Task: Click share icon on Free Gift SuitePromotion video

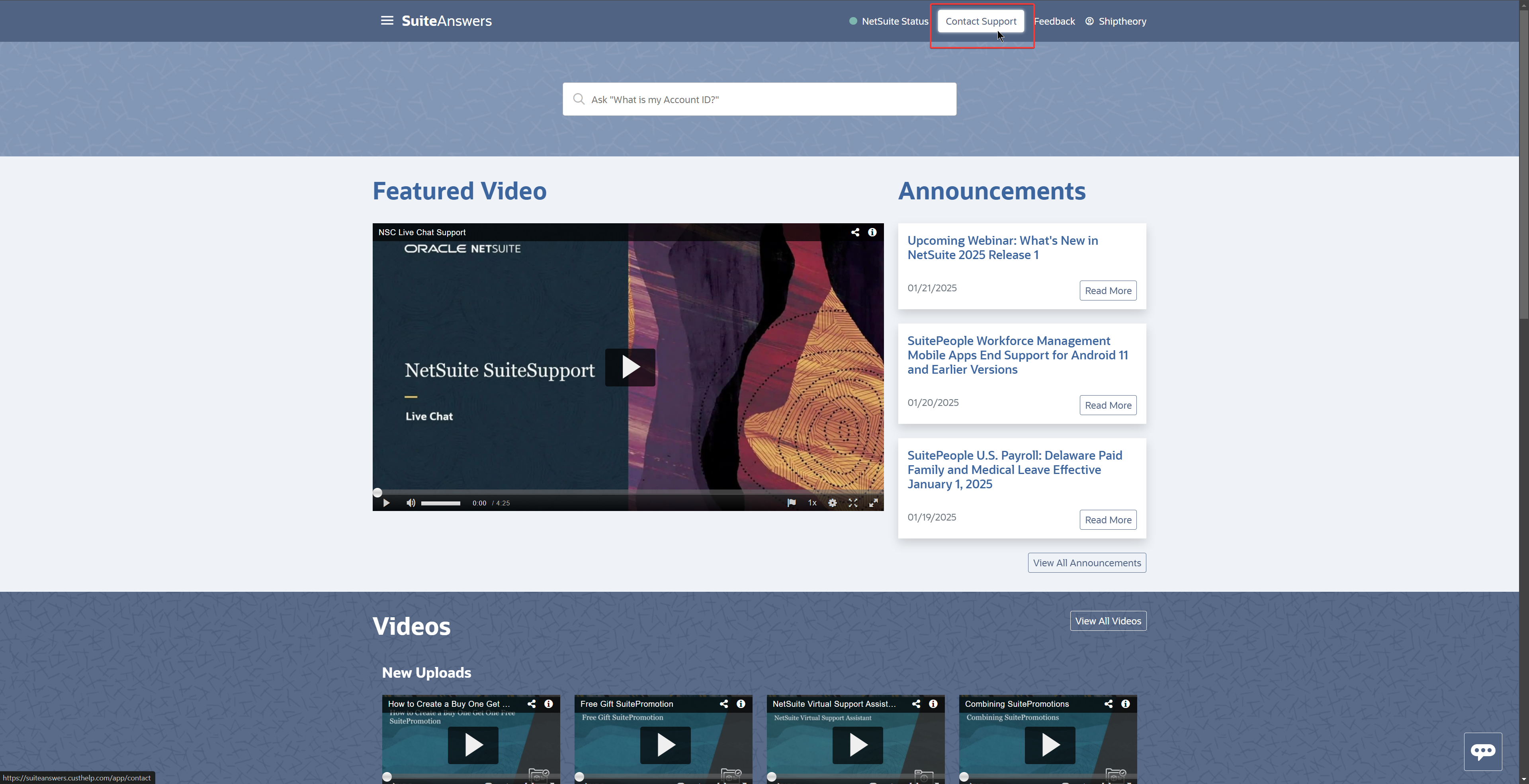Action: [723, 704]
